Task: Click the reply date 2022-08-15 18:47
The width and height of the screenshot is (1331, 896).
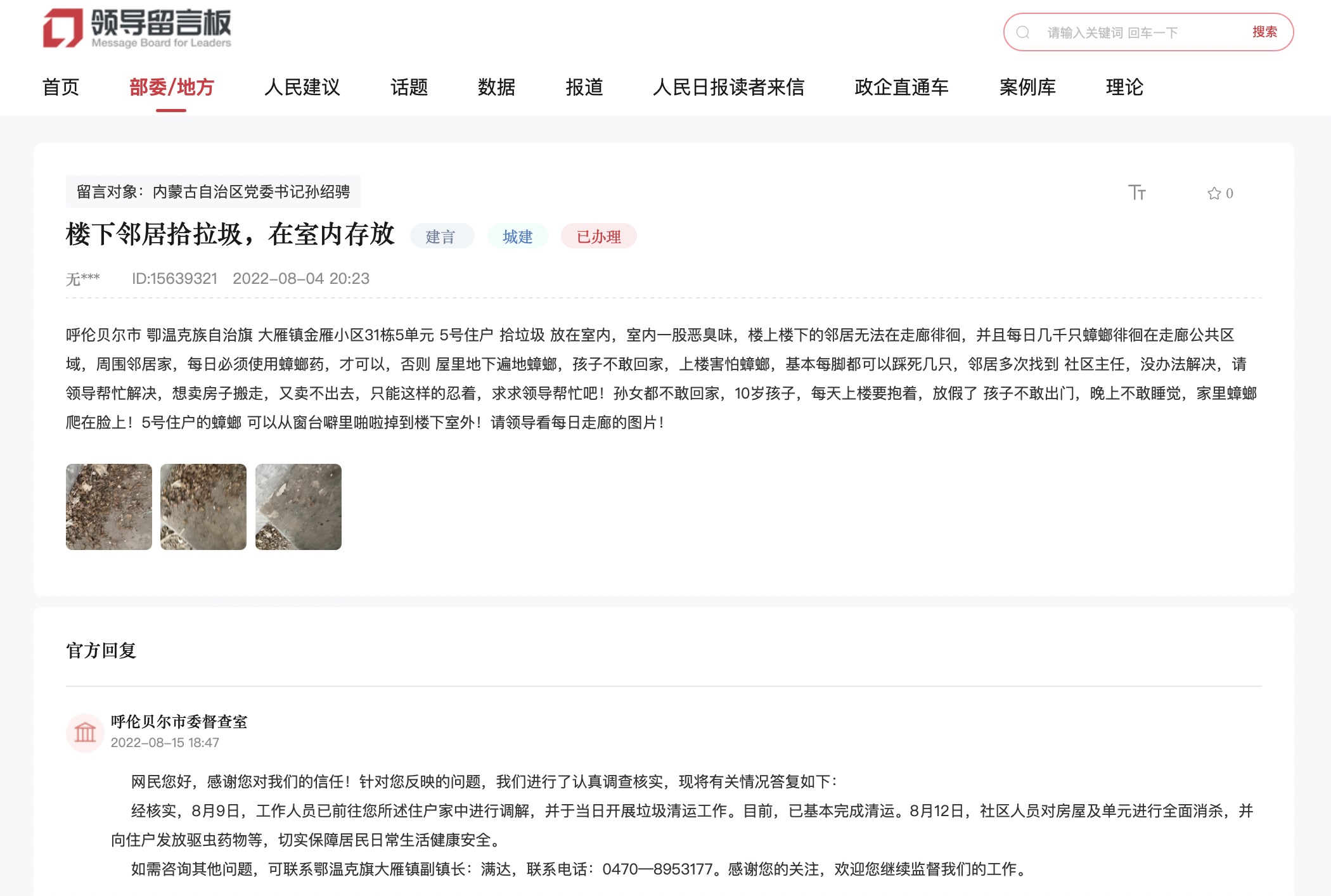Action: pos(165,743)
